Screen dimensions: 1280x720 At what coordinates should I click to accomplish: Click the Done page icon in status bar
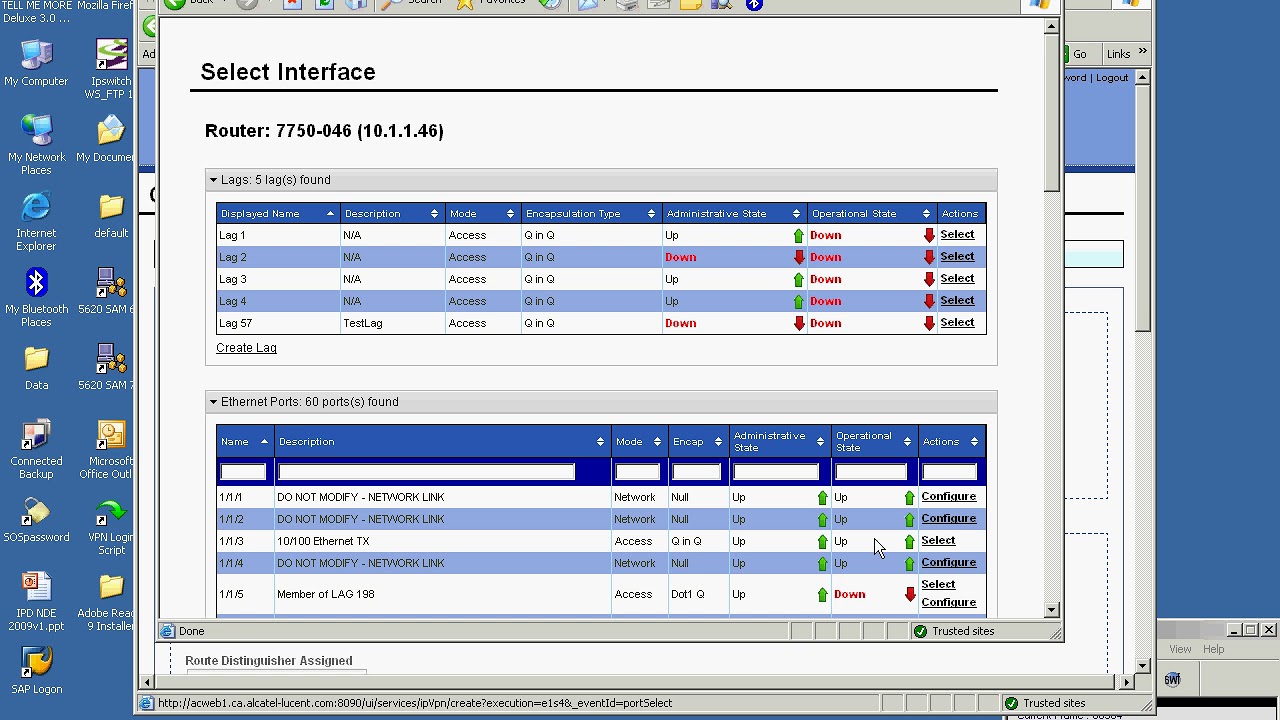click(x=168, y=631)
